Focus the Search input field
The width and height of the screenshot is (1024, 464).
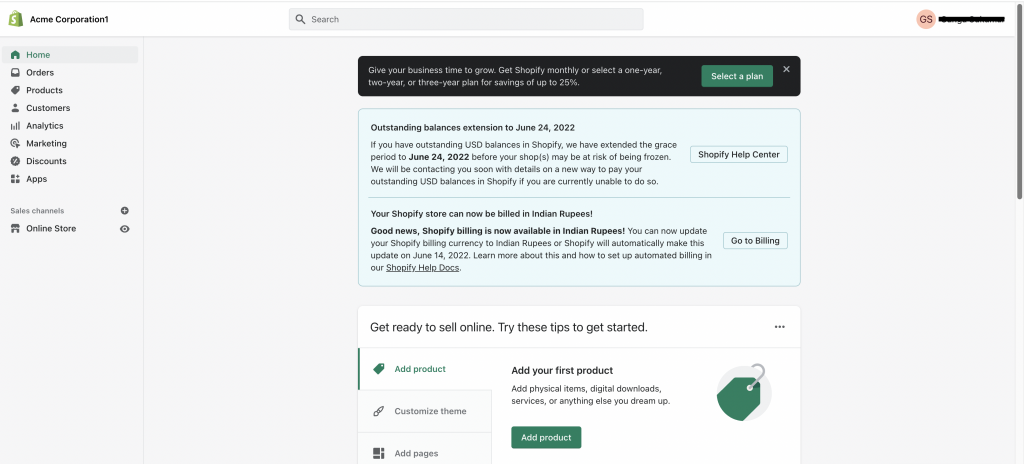pyautogui.click(x=466, y=19)
